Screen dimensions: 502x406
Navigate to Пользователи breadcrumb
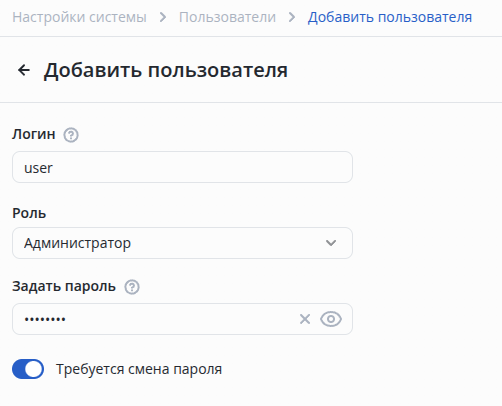(x=227, y=17)
